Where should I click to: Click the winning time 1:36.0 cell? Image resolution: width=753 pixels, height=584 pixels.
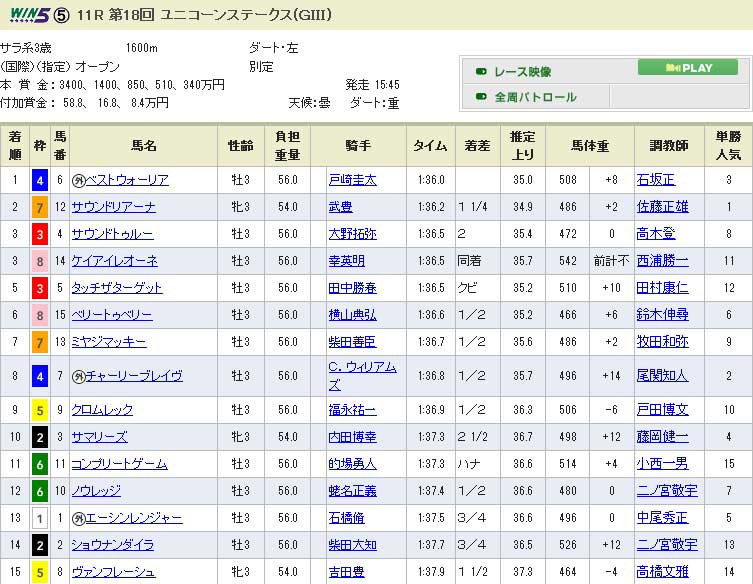431,180
